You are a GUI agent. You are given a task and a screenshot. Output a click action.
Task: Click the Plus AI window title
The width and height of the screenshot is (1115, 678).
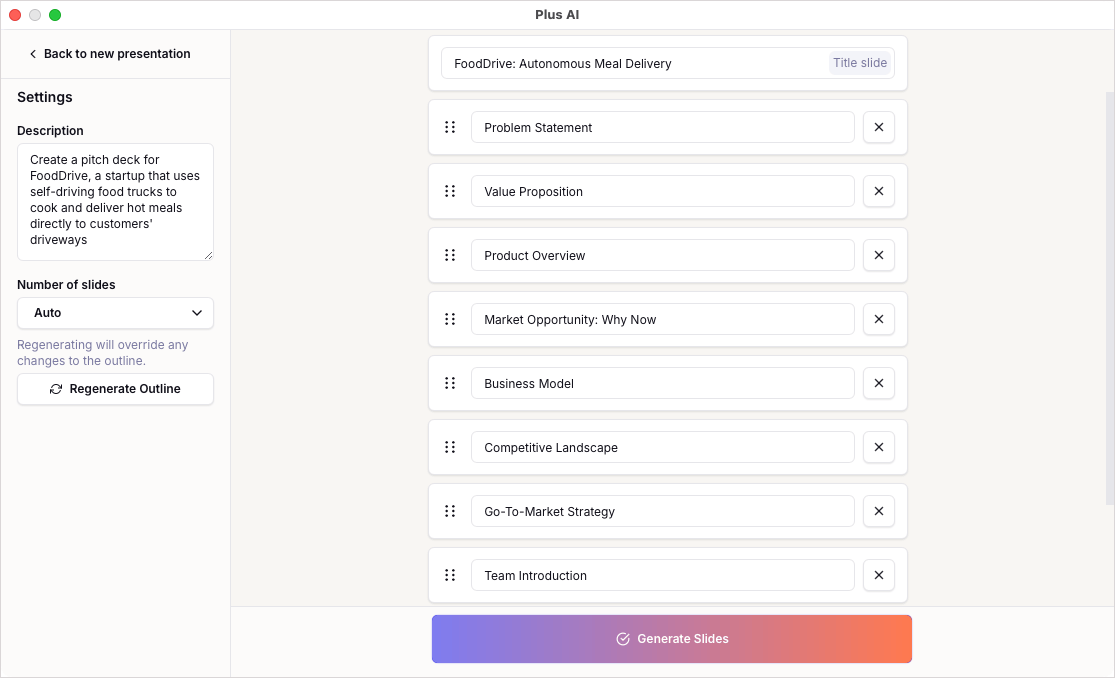tap(558, 15)
